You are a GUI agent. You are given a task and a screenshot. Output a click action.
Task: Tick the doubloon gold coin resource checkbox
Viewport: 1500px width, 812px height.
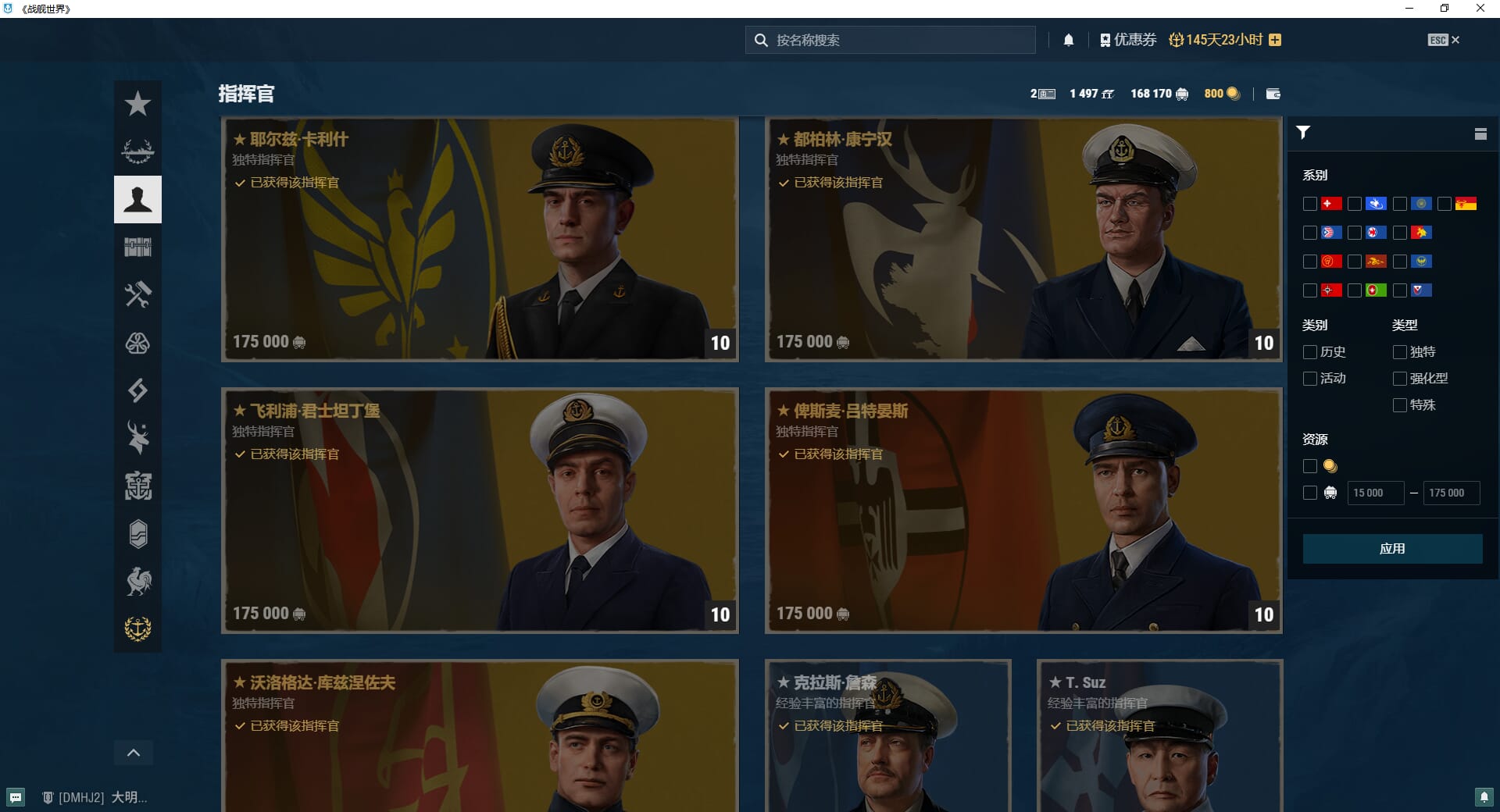tap(1310, 466)
